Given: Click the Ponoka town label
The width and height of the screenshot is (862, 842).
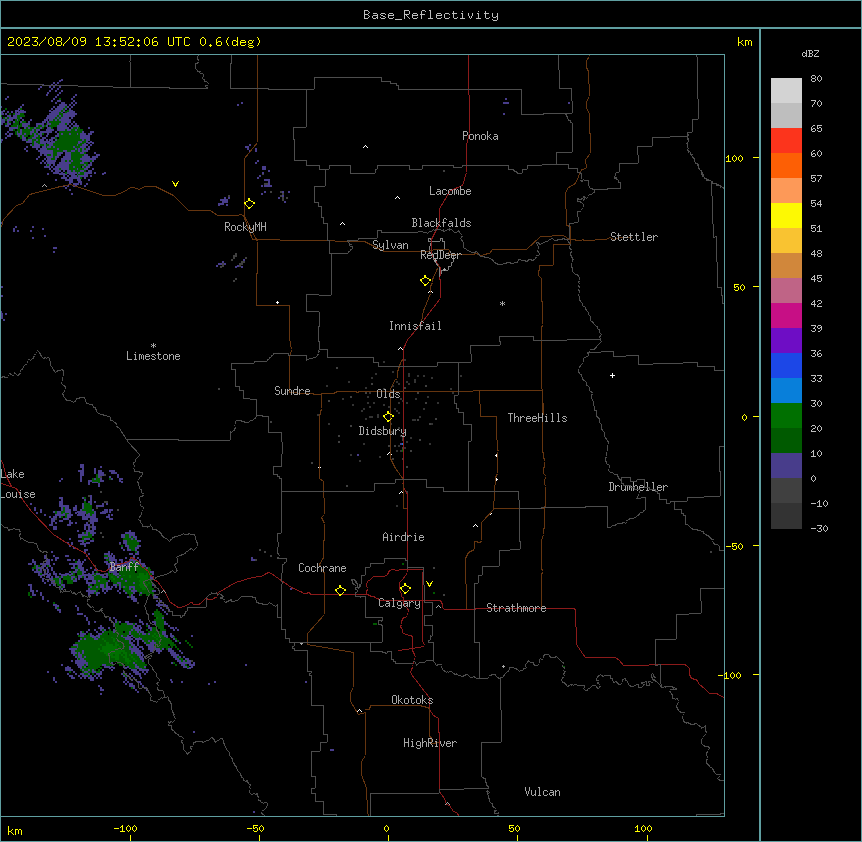Looking at the screenshot, I should 480,136.
